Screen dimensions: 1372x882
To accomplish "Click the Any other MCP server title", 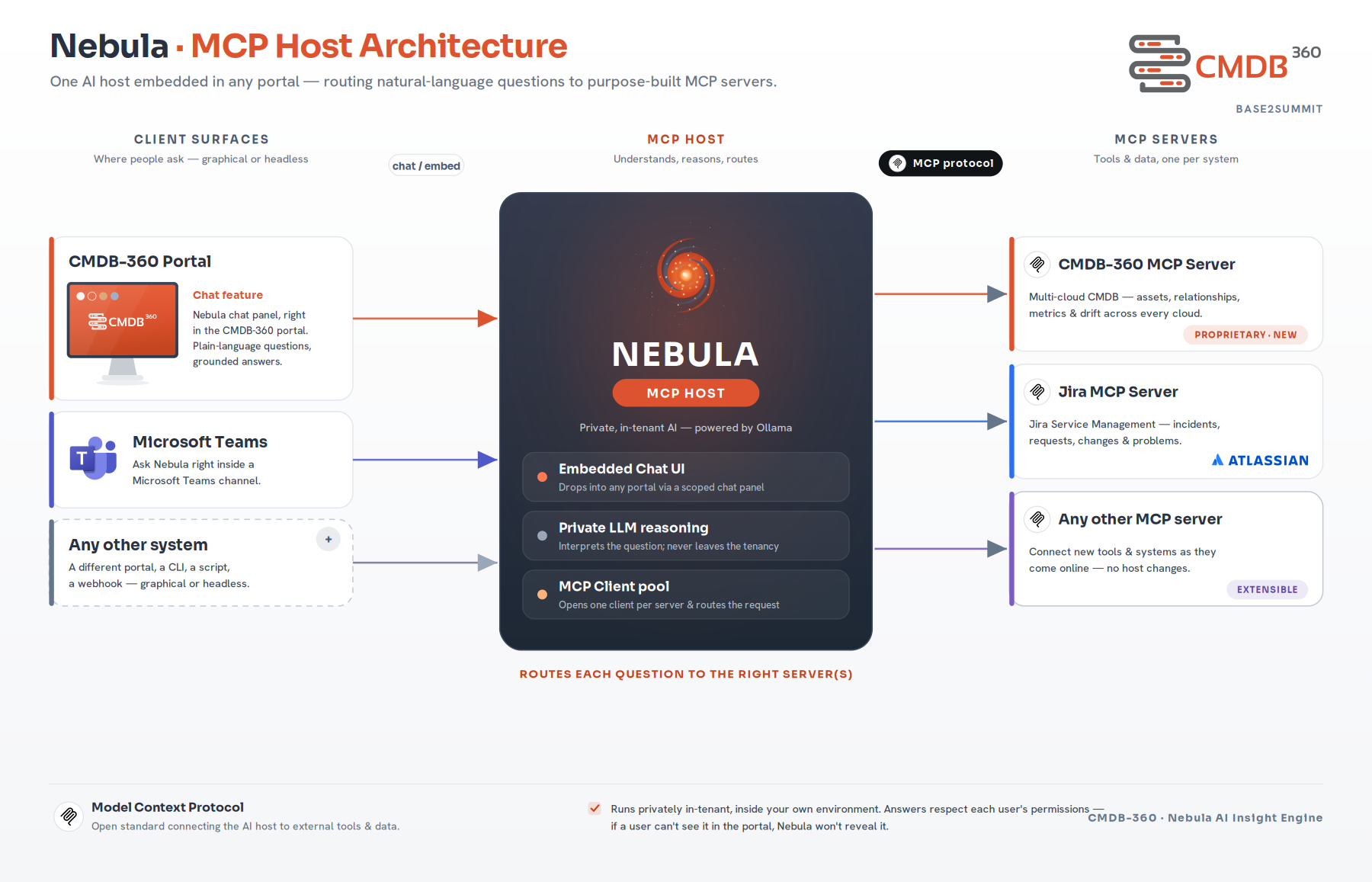I will tap(1140, 519).
